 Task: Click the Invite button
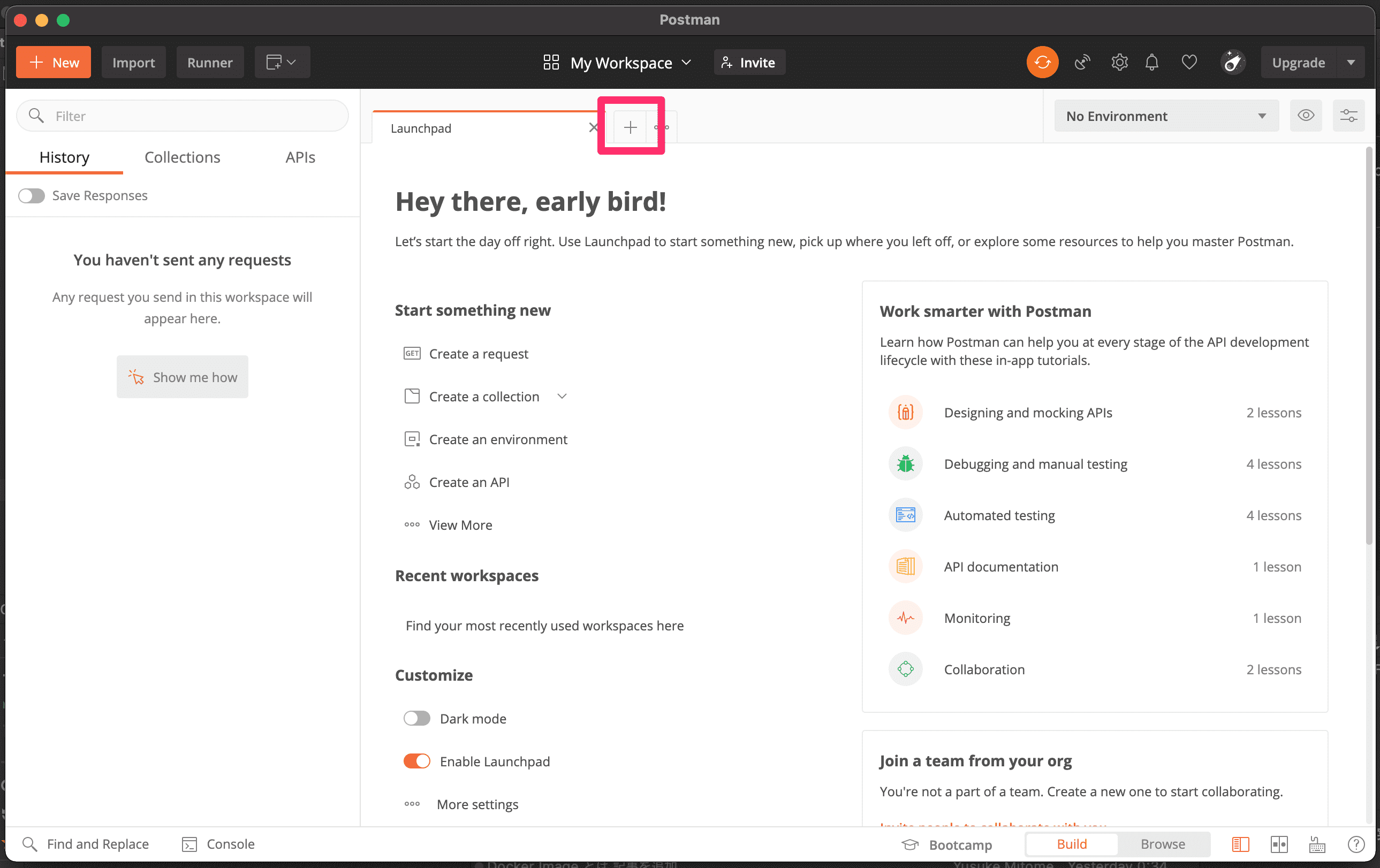pyautogui.click(x=749, y=63)
